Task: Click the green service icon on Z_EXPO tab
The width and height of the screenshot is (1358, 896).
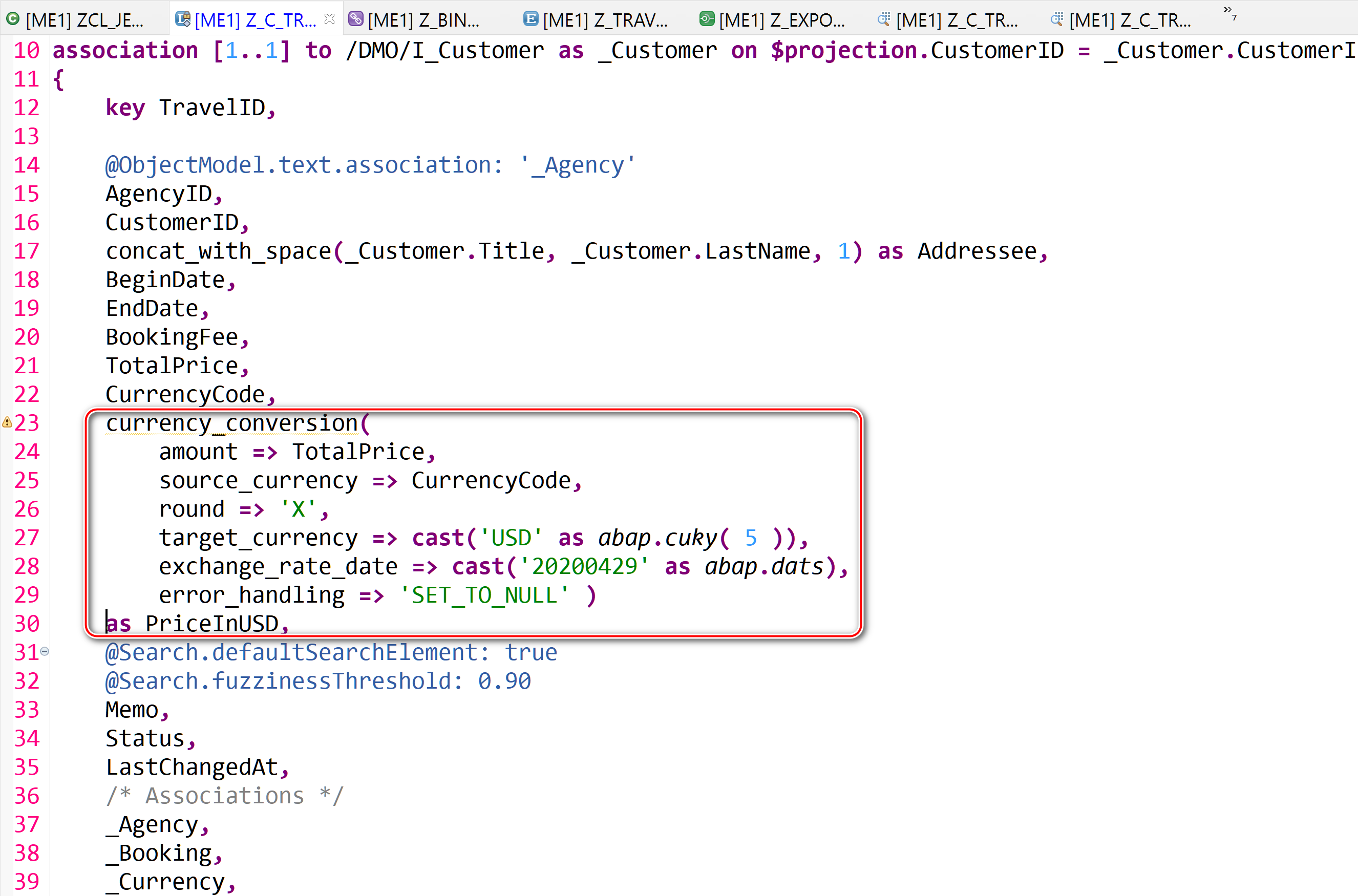Action: tap(707, 19)
